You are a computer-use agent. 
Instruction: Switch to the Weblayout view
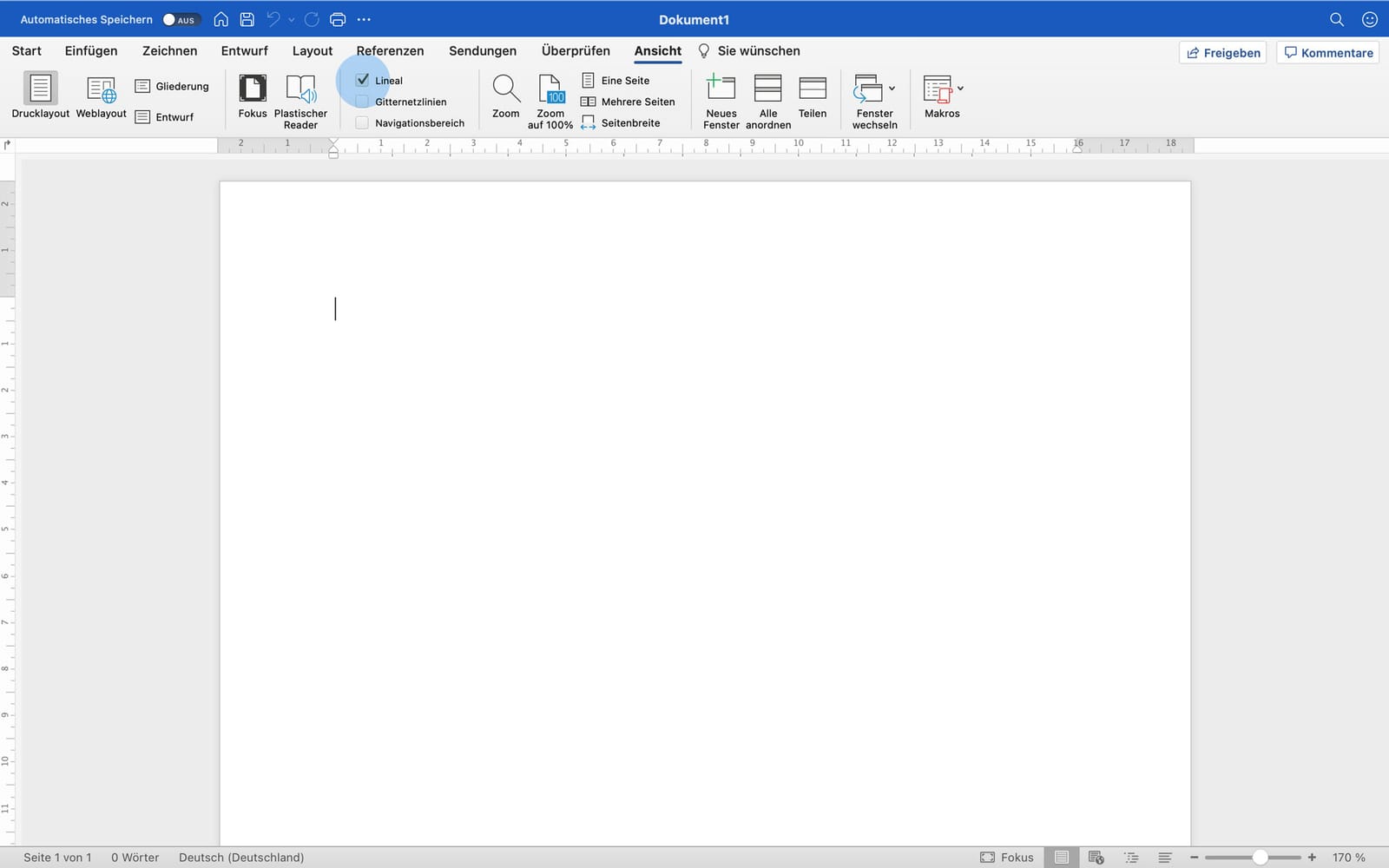pos(101,96)
